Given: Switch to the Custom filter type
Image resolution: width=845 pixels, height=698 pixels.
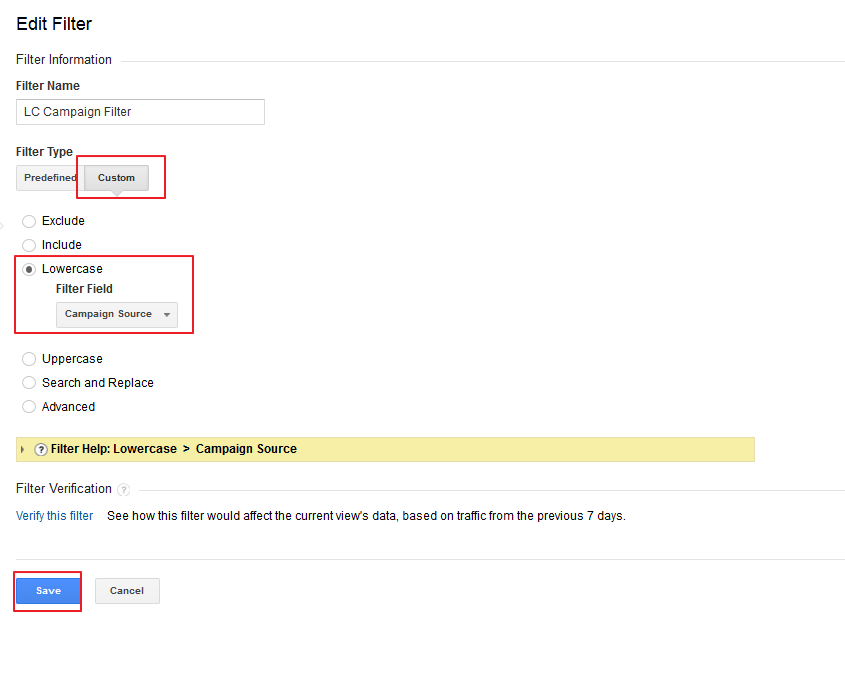Looking at the screenshot, I should click(x=116, y=178).
